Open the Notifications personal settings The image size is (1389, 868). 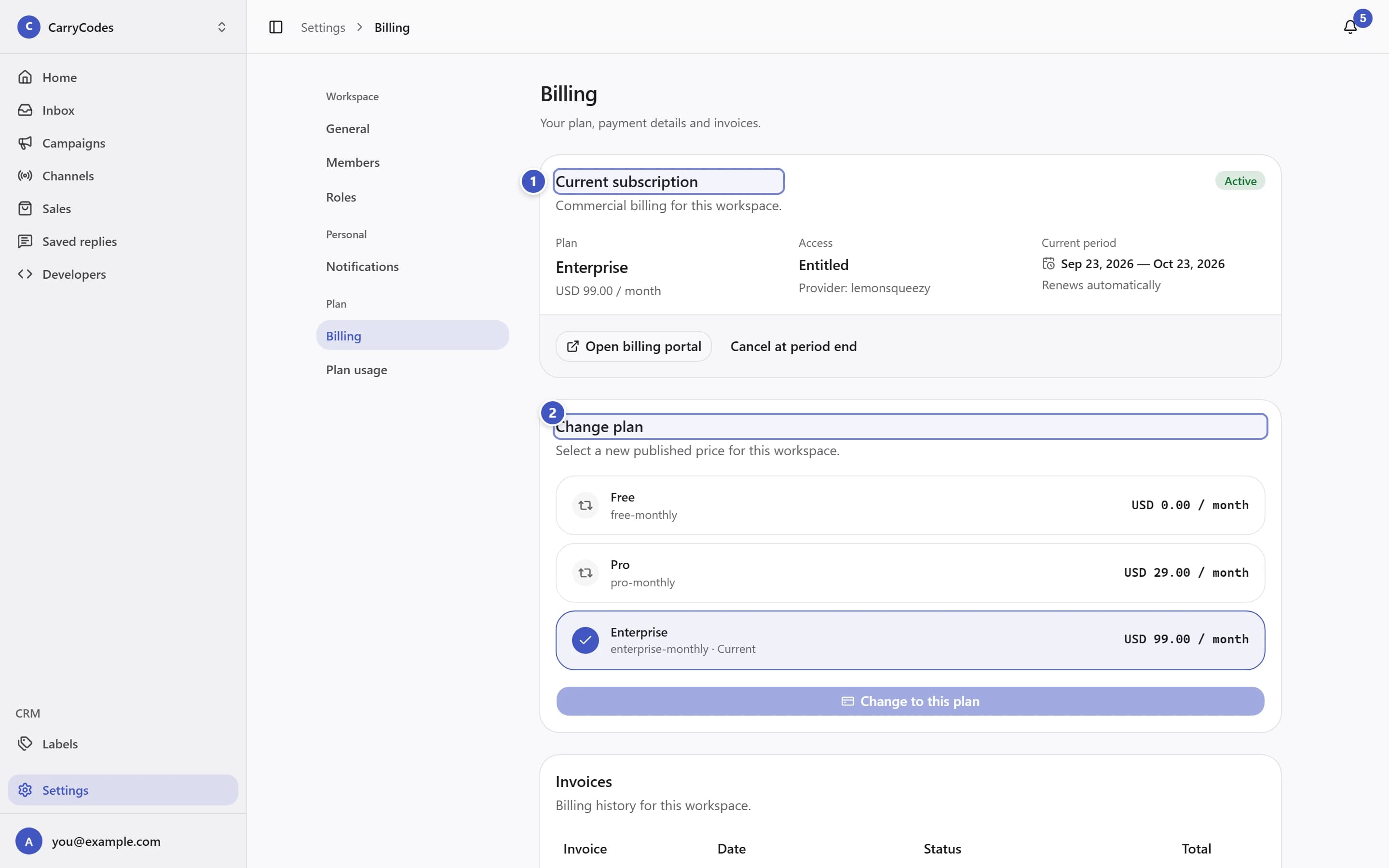tap(412, 266)
